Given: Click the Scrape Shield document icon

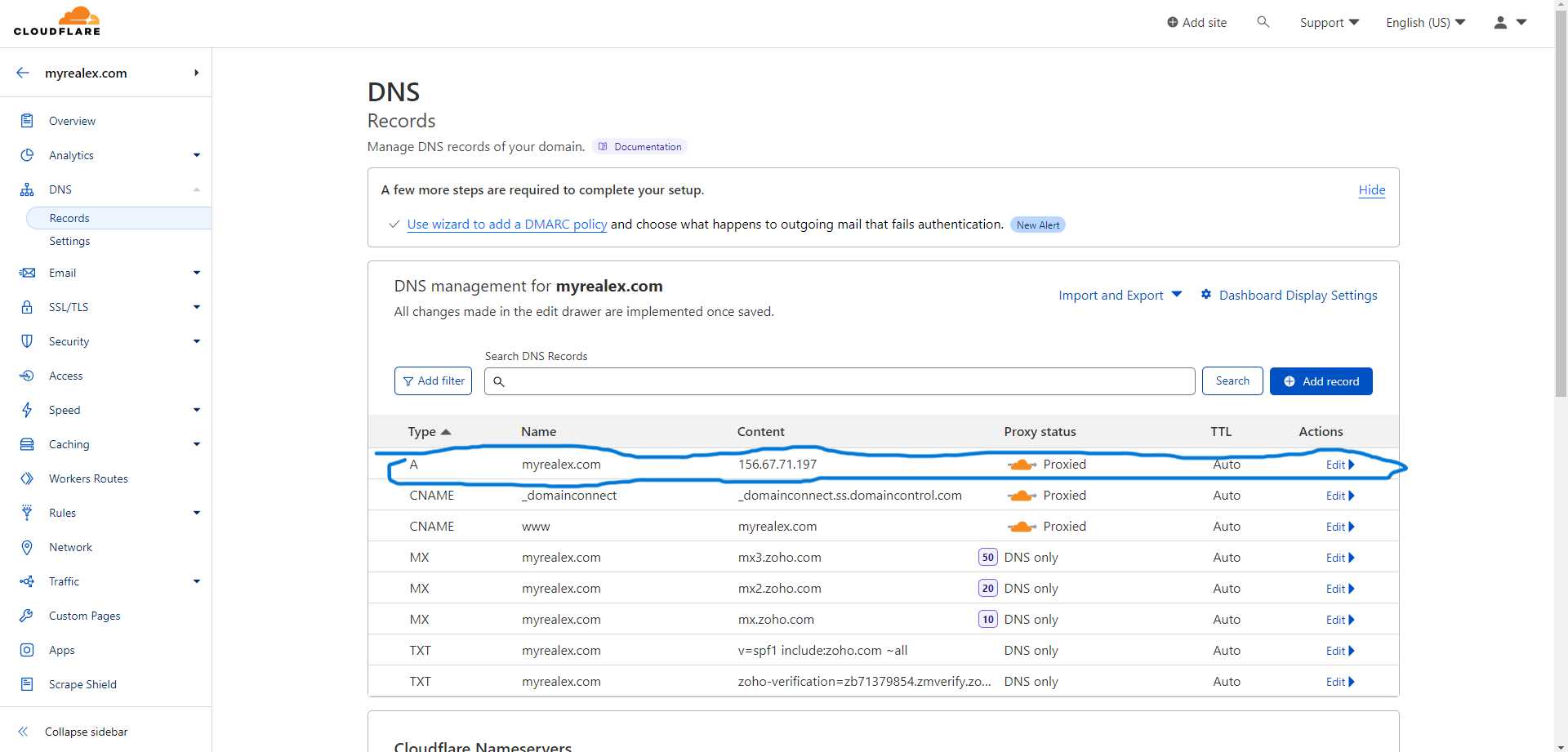Looking at the screenshot, I should 27,684.
